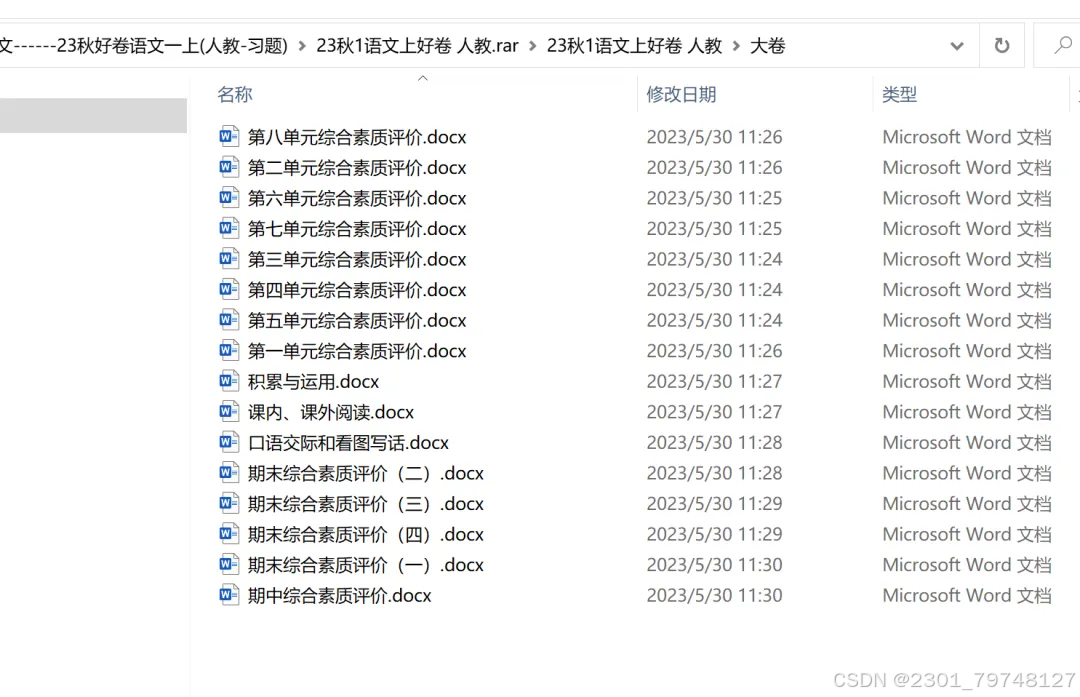Image resolution: width=1080 pixels, height=697 pixels.
Task: Click the Word icon of 期中综合素质评价.docx
Action: point(229,594)
